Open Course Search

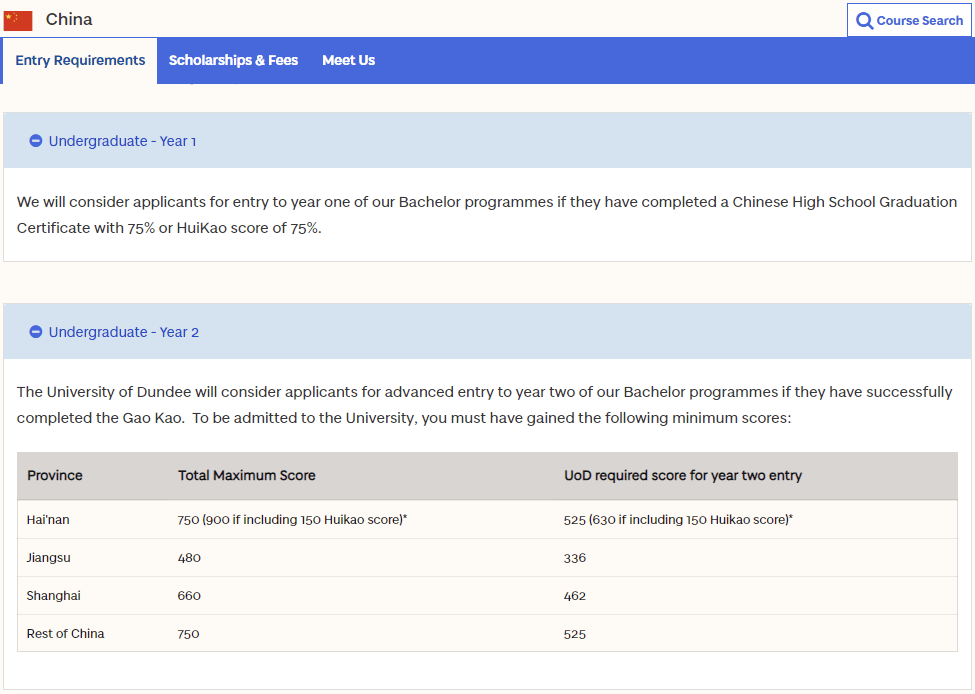(909, 21)
